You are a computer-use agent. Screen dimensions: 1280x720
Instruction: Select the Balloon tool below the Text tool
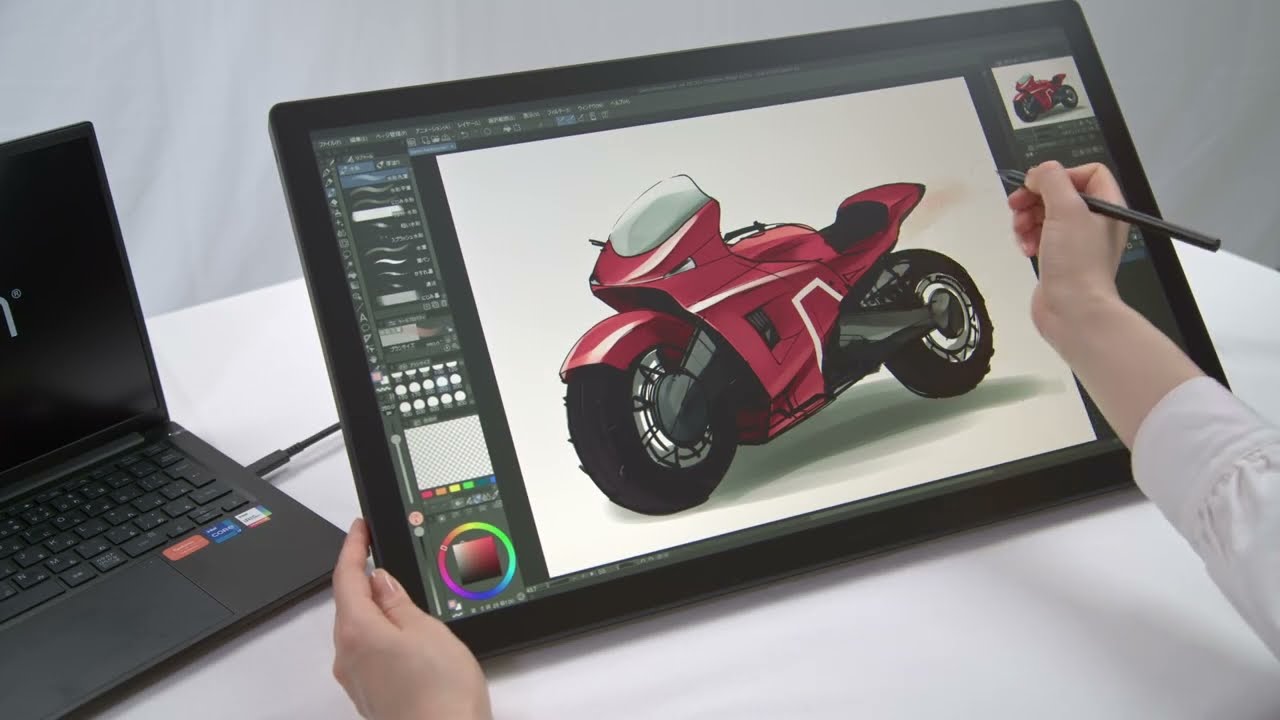365,328
